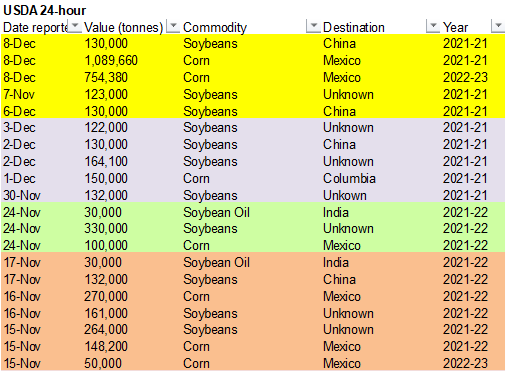Select the USDA 24-hour title cell
The width and height of the screenshot is (507, 372).
(45, 10)
